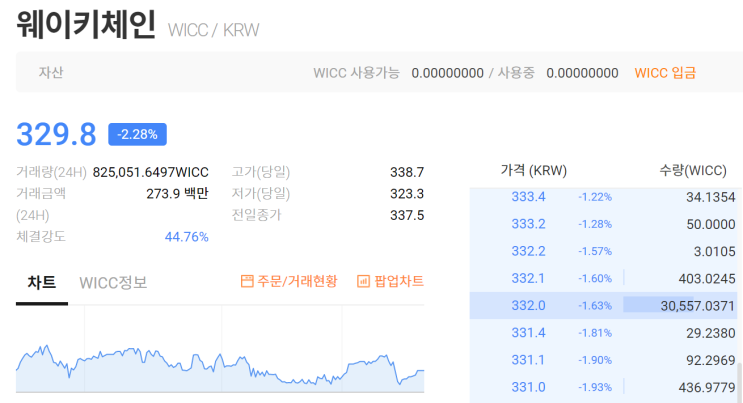Screen dimensions: 743x403
Task: Open the 주문/거래현황 icon
Action: click(247, 281)
